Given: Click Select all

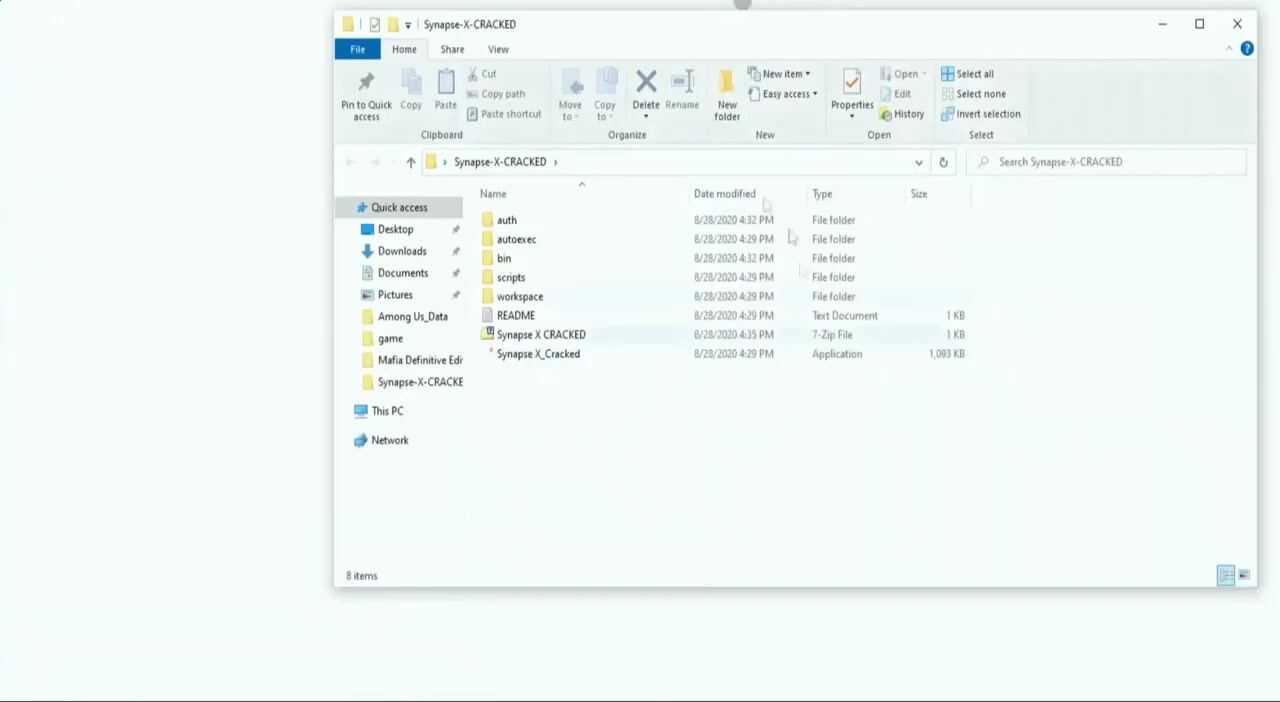Looking at the screenshot, I should (967, 74).
